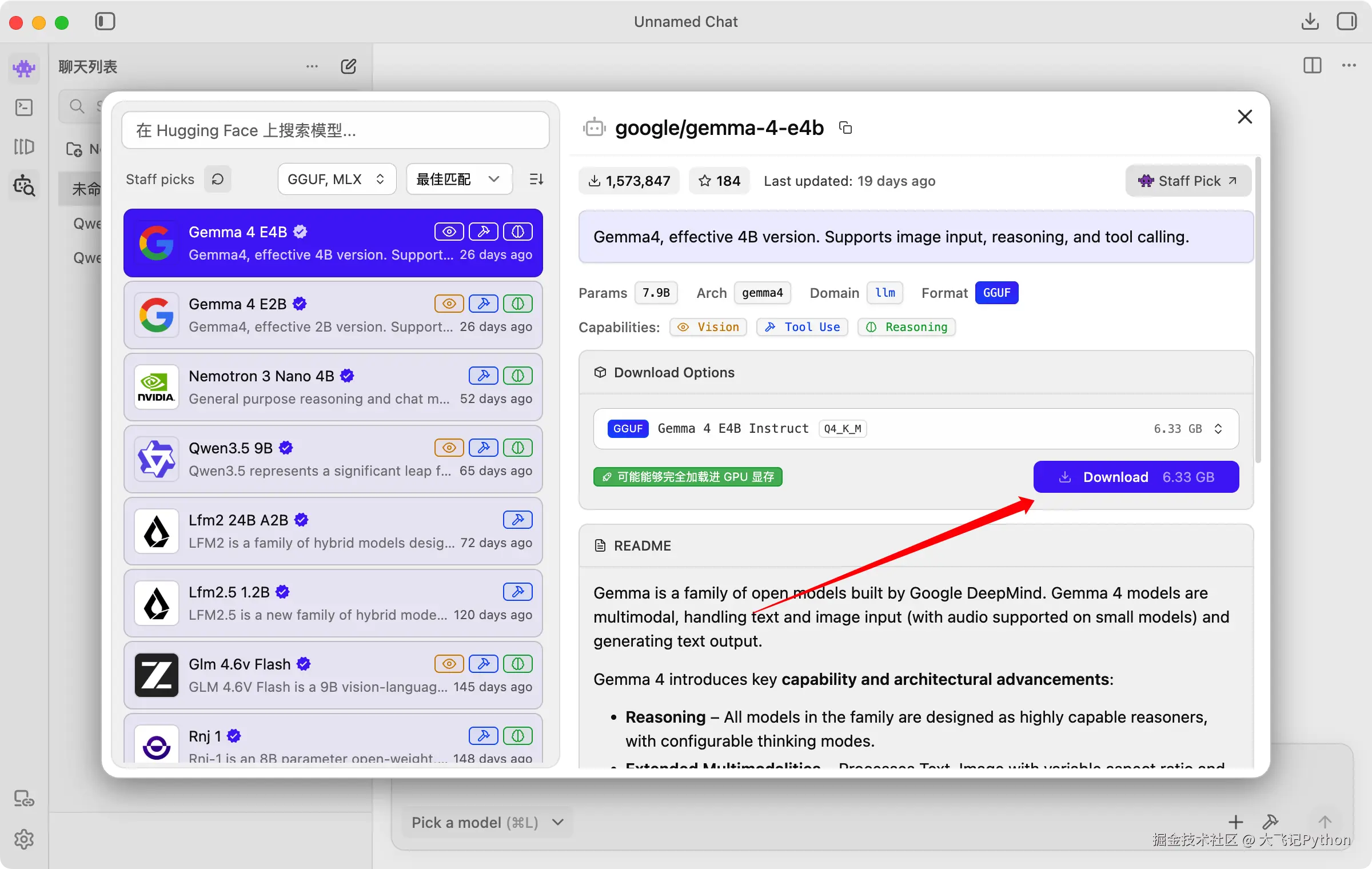Click the Vision eye icon on Qwen3.5 9B

pos(449,448)
